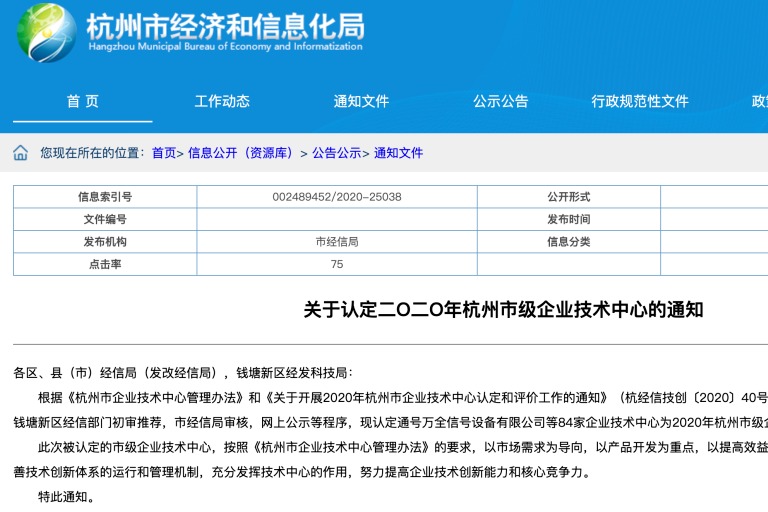Image resolution: width=768 pixels, height=512 pixels.
Task: Click the 点击率 table label
Action: (x=105, y=265)
